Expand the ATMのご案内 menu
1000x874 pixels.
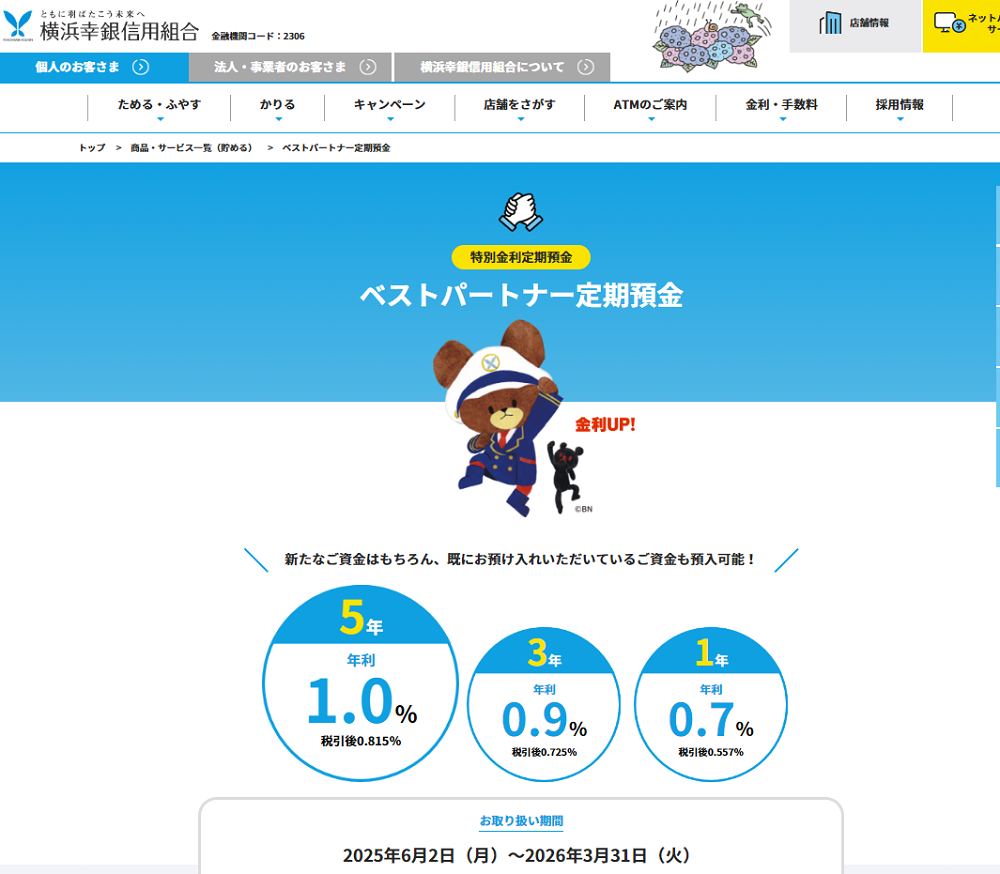(650, 107)
